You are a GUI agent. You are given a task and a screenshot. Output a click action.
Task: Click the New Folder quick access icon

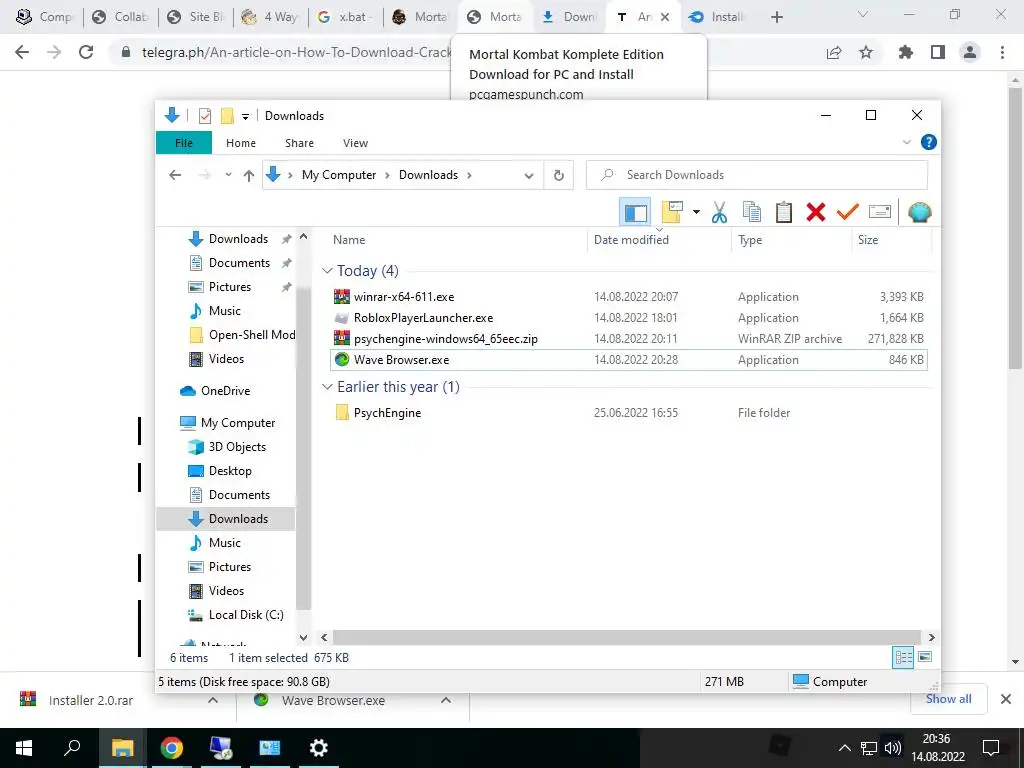tap(227, 116)
